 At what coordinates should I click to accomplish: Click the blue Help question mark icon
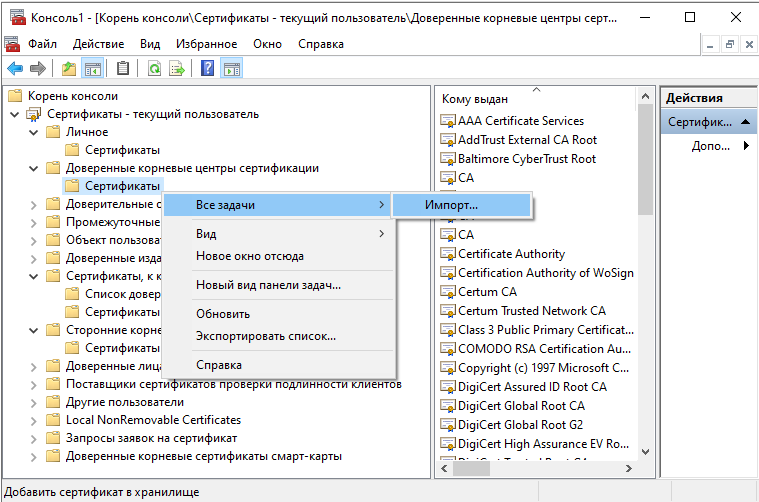point(207,68)
